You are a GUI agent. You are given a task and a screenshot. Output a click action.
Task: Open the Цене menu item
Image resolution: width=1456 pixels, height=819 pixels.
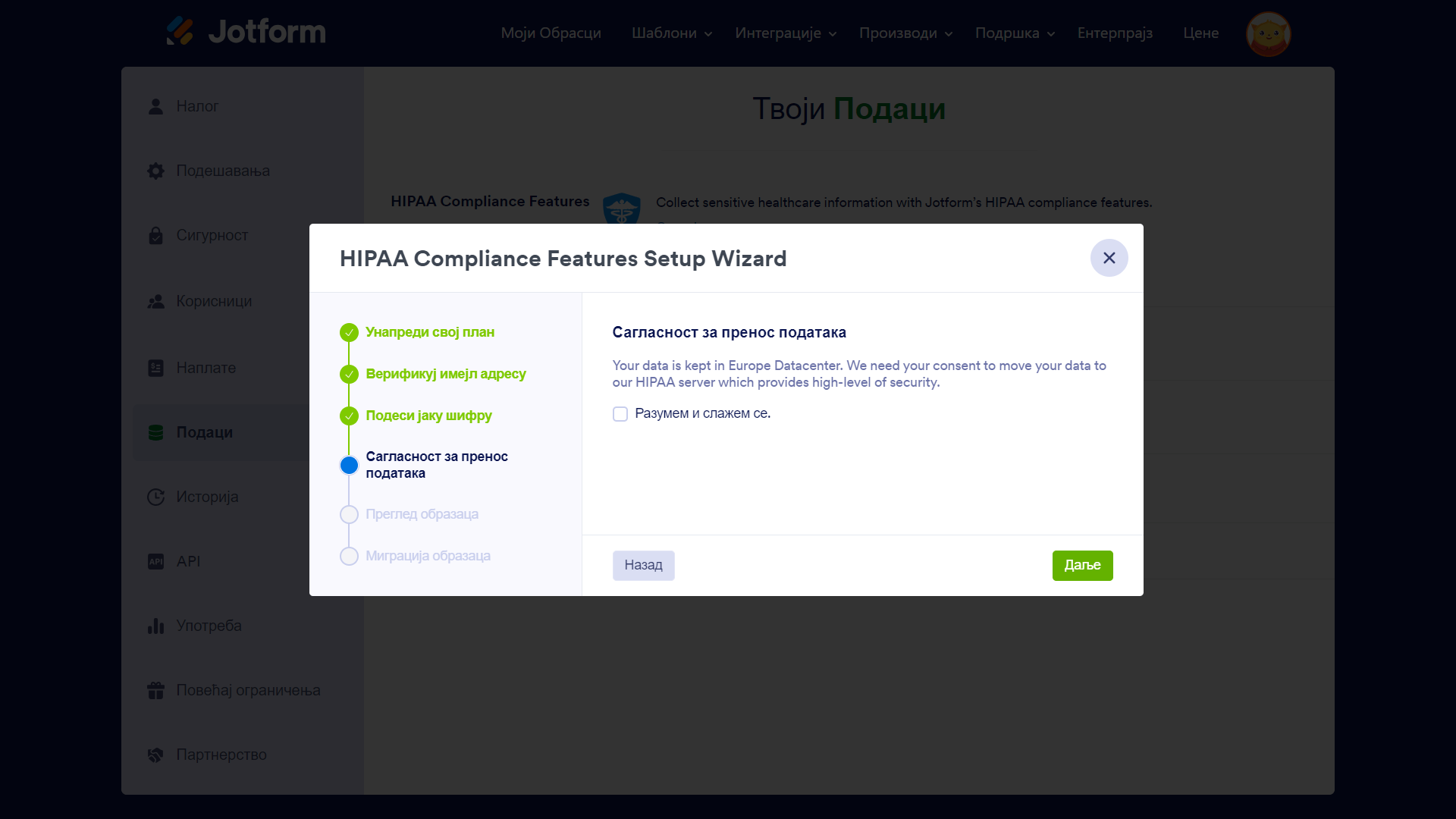coord(1200,33)
